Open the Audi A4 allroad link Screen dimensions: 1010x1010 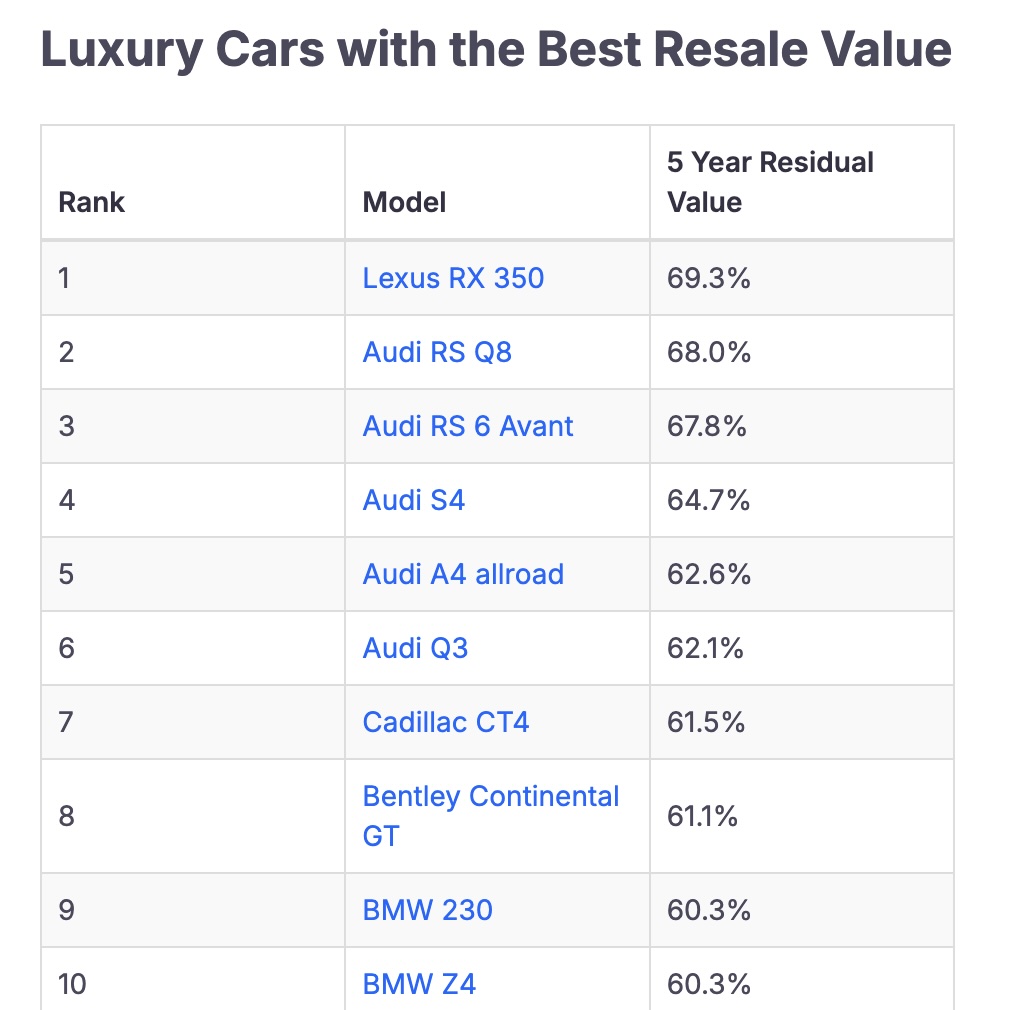coord(463,574)
